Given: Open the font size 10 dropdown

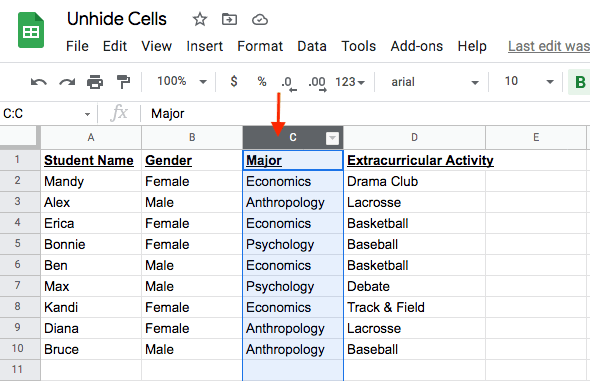Looking at the screenshot, I should [529, 81].
